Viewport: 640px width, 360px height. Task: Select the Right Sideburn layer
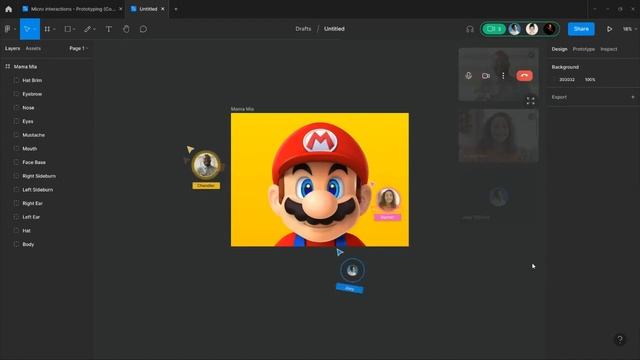click(x=39, y=176)
